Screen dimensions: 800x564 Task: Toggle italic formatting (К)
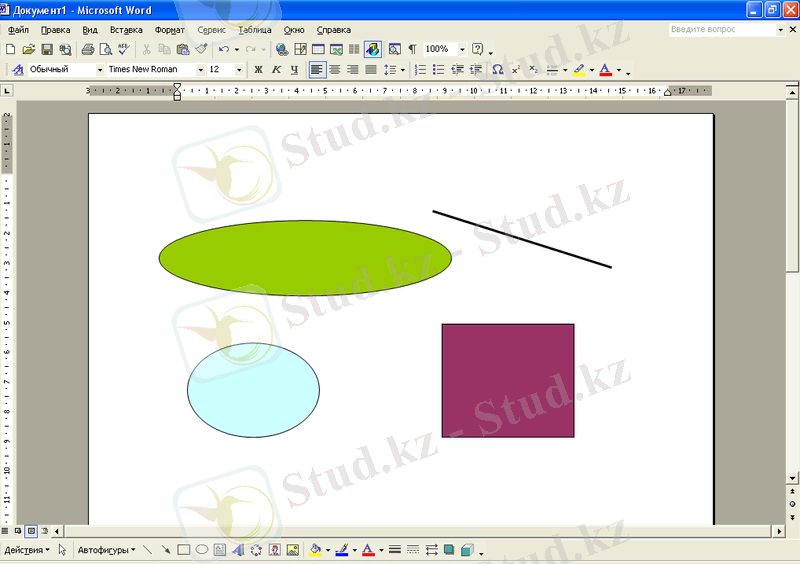point(276,69)
